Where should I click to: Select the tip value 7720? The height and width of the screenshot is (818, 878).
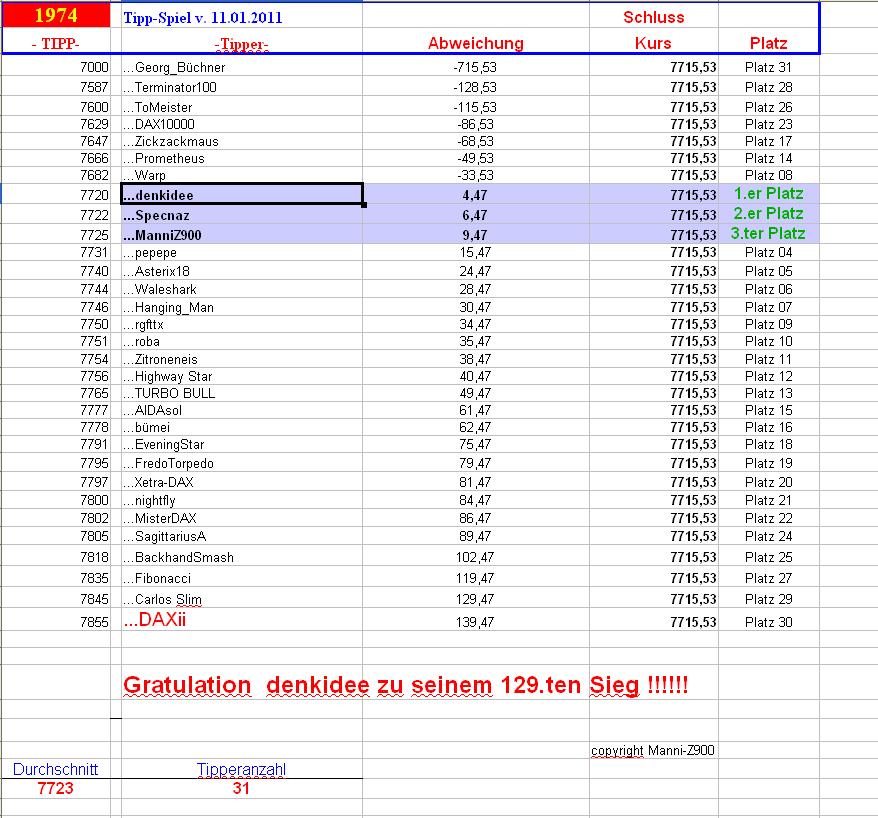(94, 195)
